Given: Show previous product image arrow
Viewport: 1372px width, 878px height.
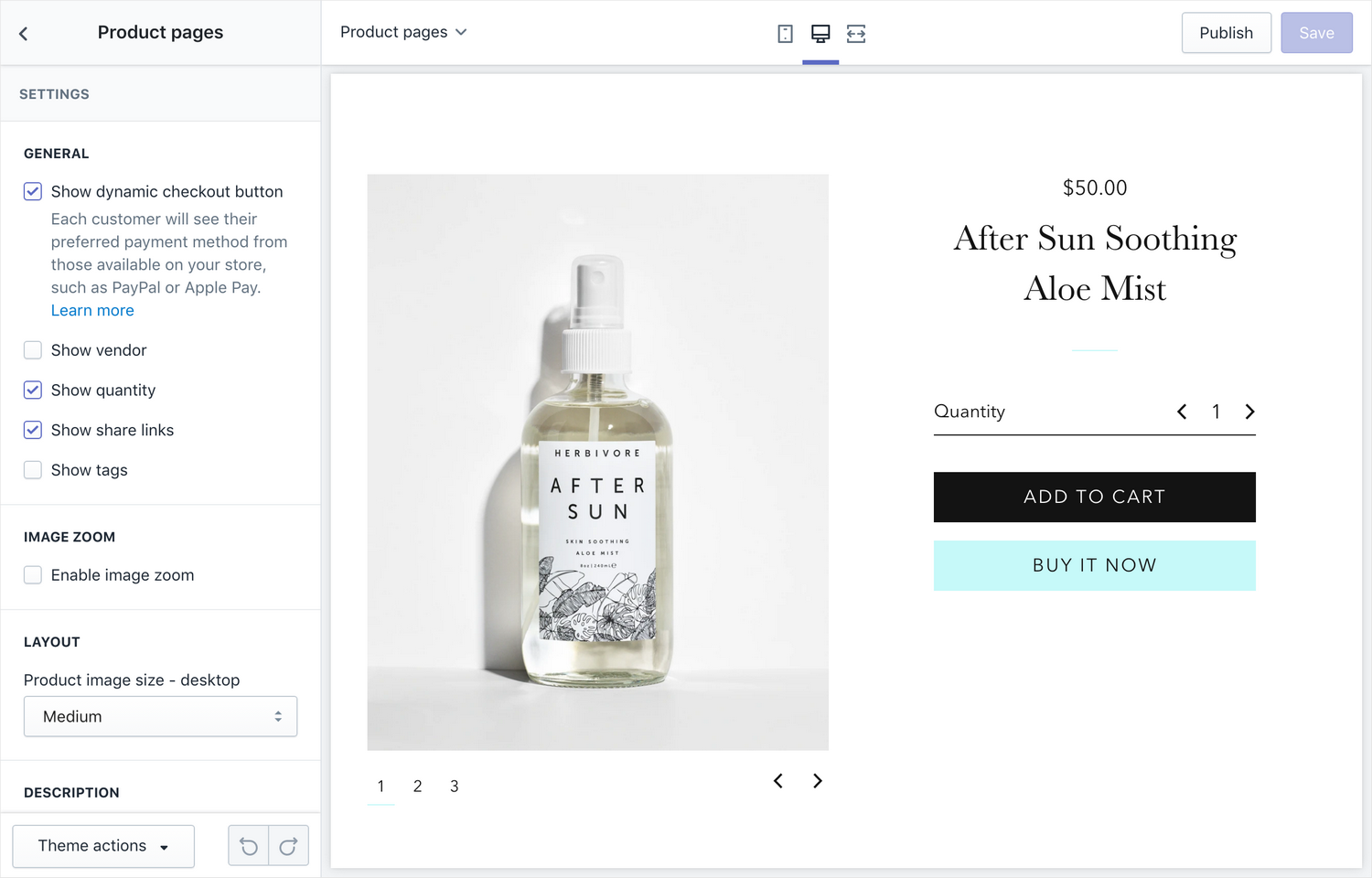Looking at the screenshot, I should [x=778, y=781].
